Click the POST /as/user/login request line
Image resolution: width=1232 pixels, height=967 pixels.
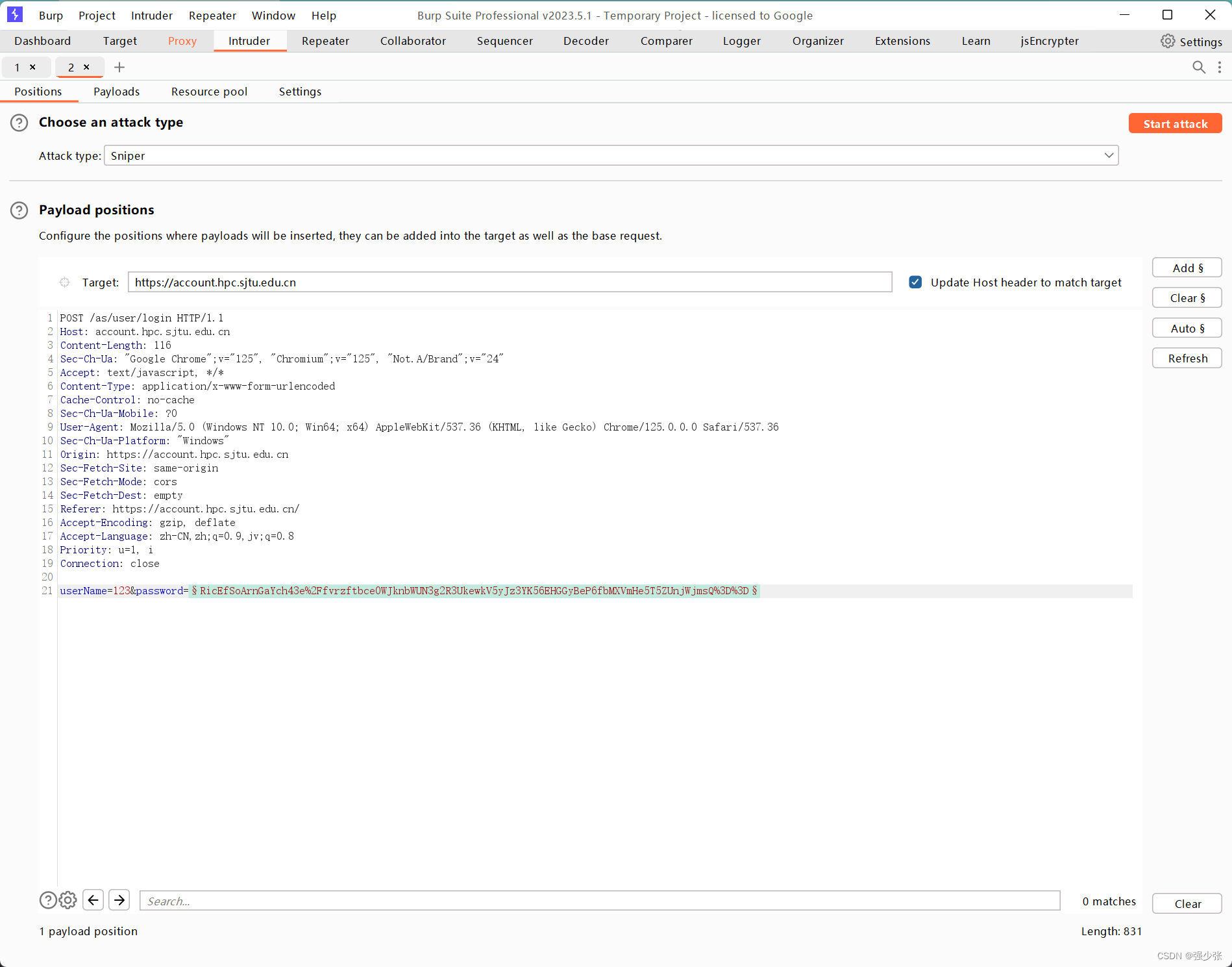click(142, 318)
